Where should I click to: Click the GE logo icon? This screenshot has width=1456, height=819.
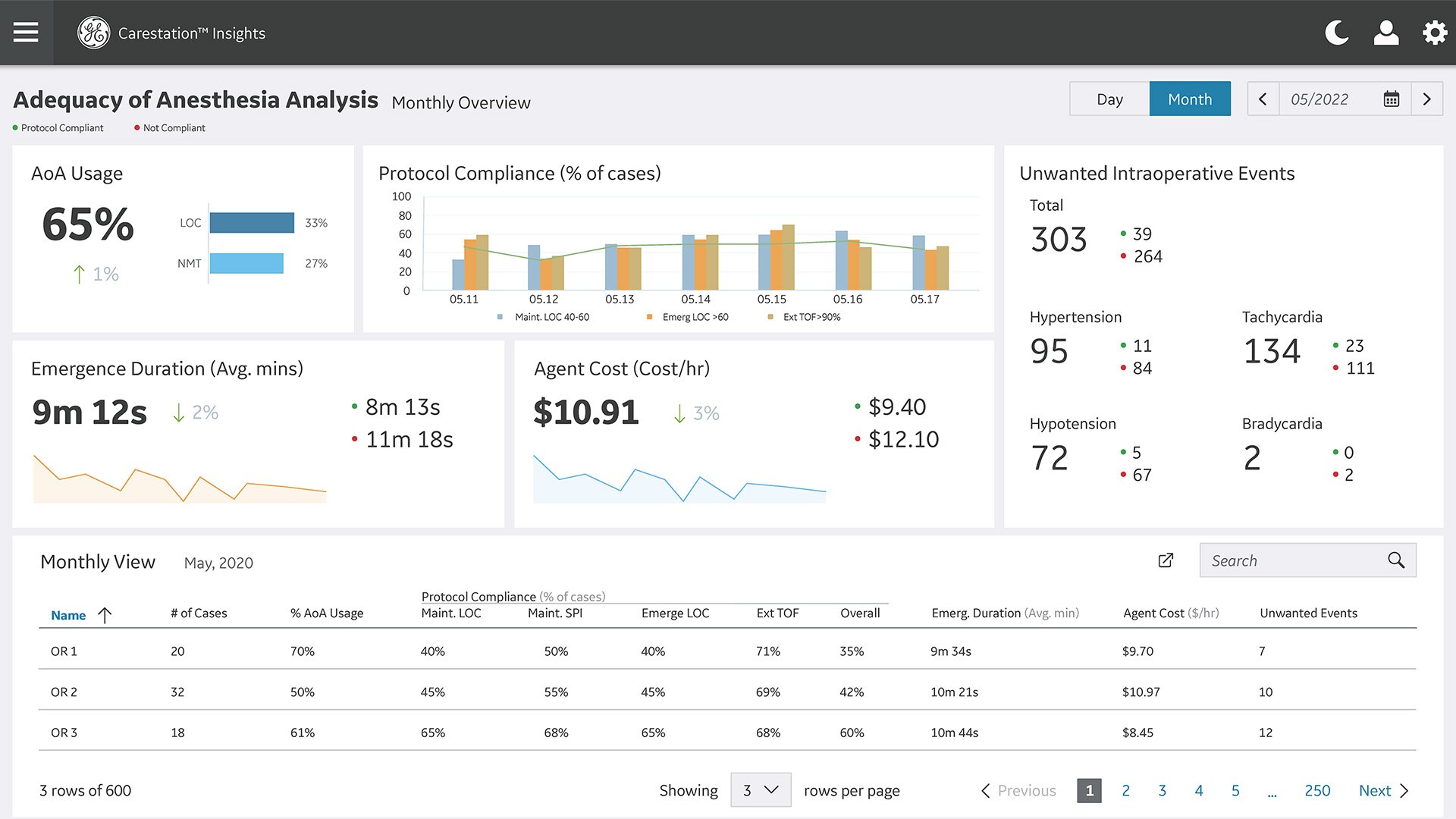(x=94, y=33)
